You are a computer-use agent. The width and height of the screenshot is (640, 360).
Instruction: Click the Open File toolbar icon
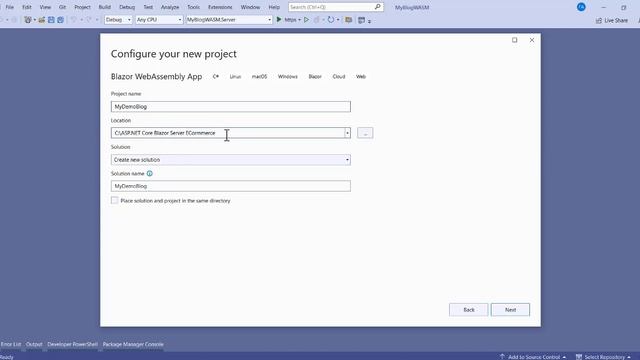click(42, 20)
